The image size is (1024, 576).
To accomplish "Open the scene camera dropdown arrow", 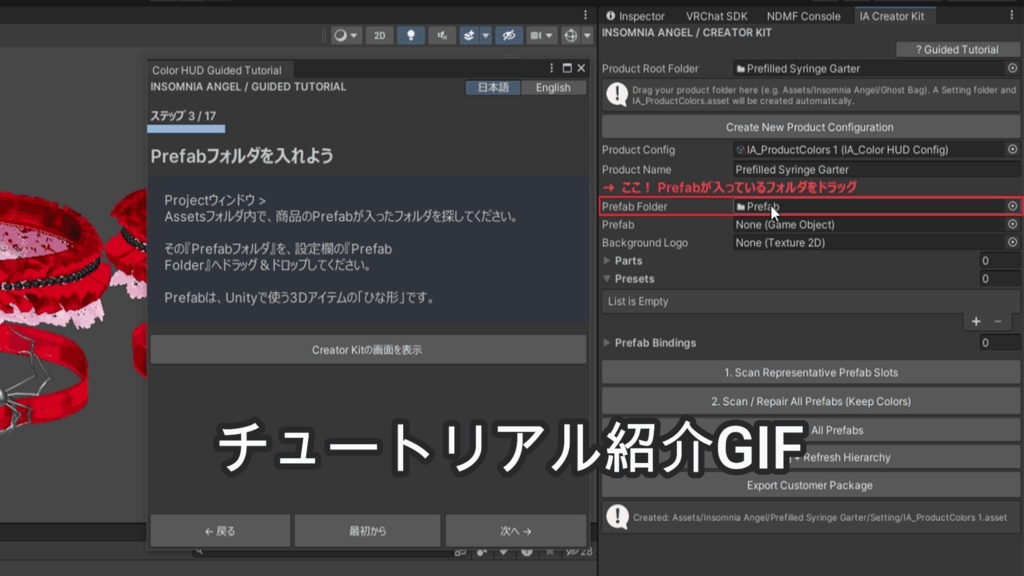I will [x=549, y=35].
